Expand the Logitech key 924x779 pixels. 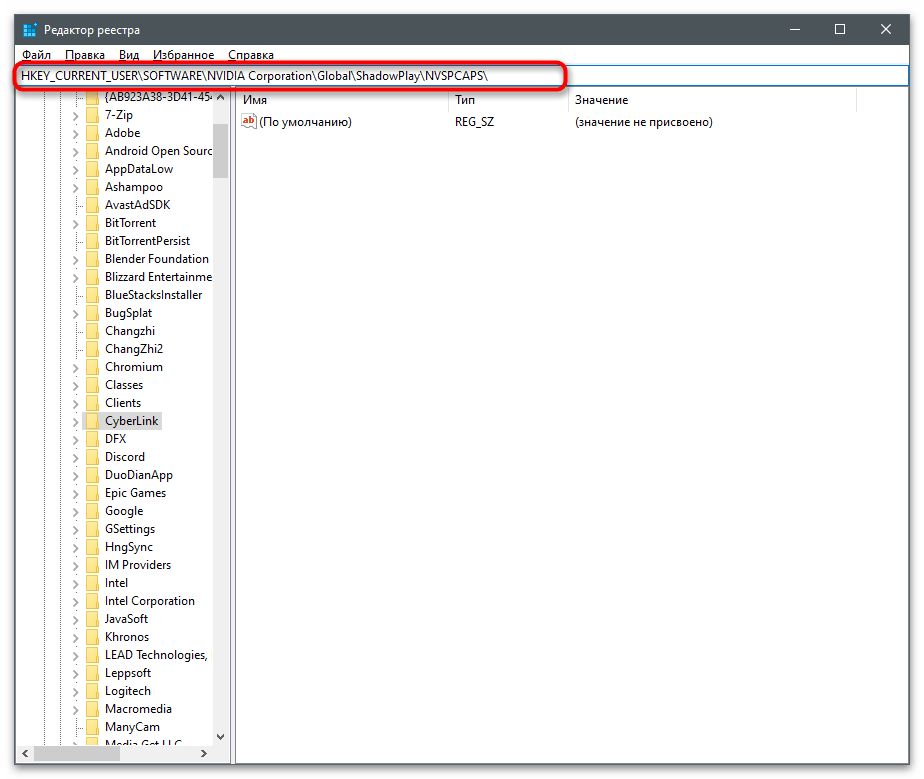pos(75,692)
